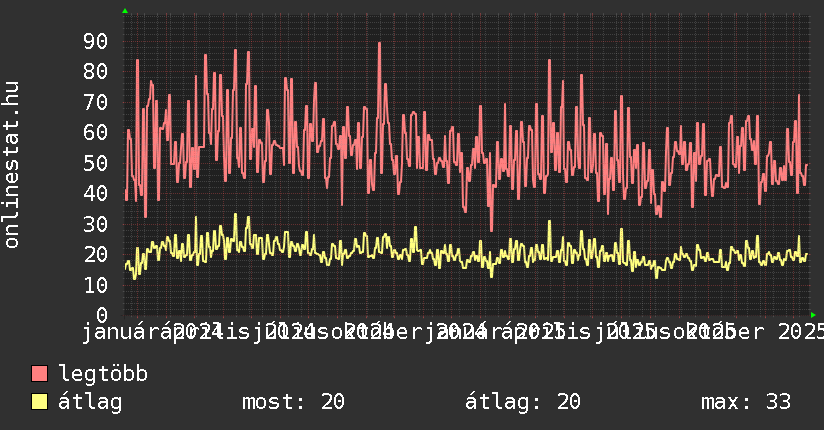Select the yellow átlag legend swatch
This screenshot has width=824, height=430.
click(x=40, y=402)
